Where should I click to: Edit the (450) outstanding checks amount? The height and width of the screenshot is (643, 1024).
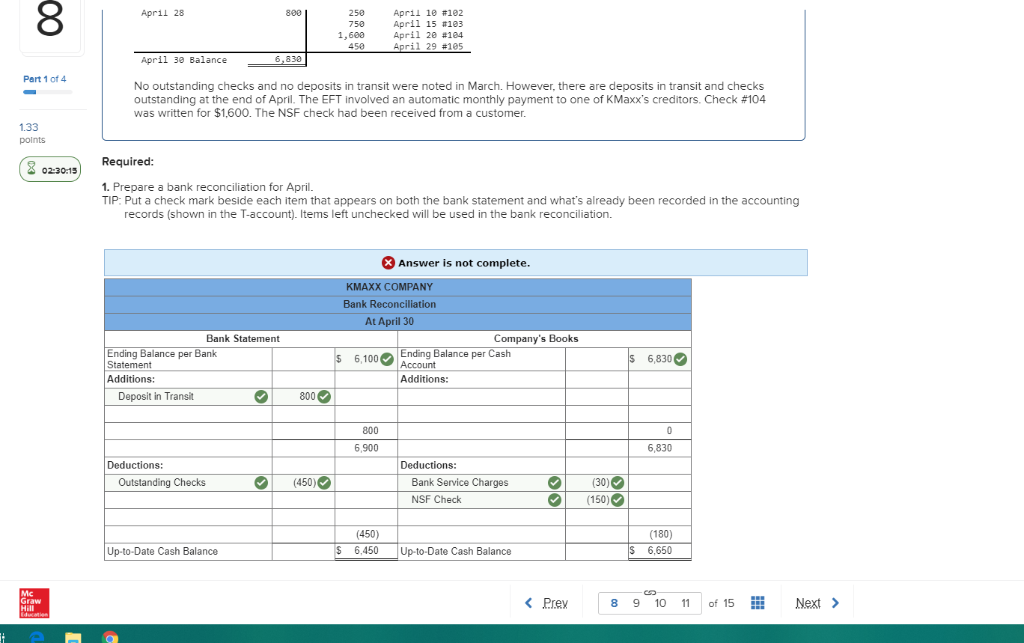tap(304, 482)
